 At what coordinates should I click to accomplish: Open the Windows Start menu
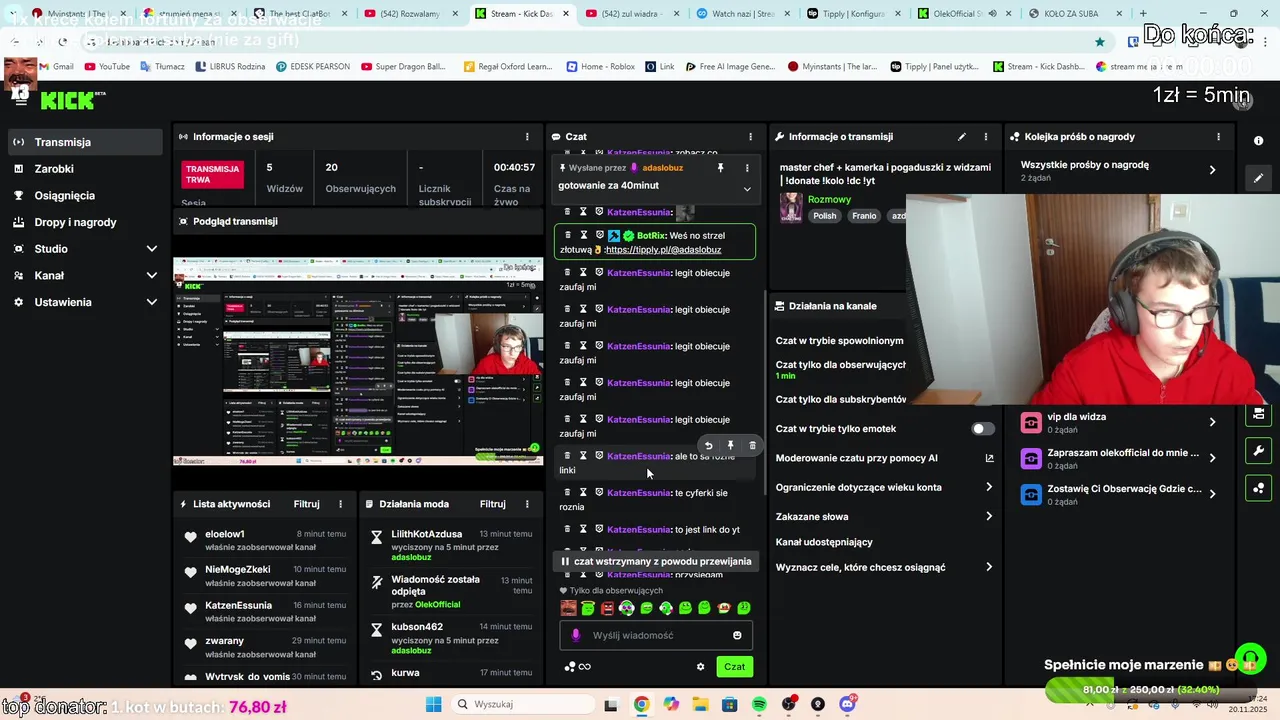click(433, 704)
